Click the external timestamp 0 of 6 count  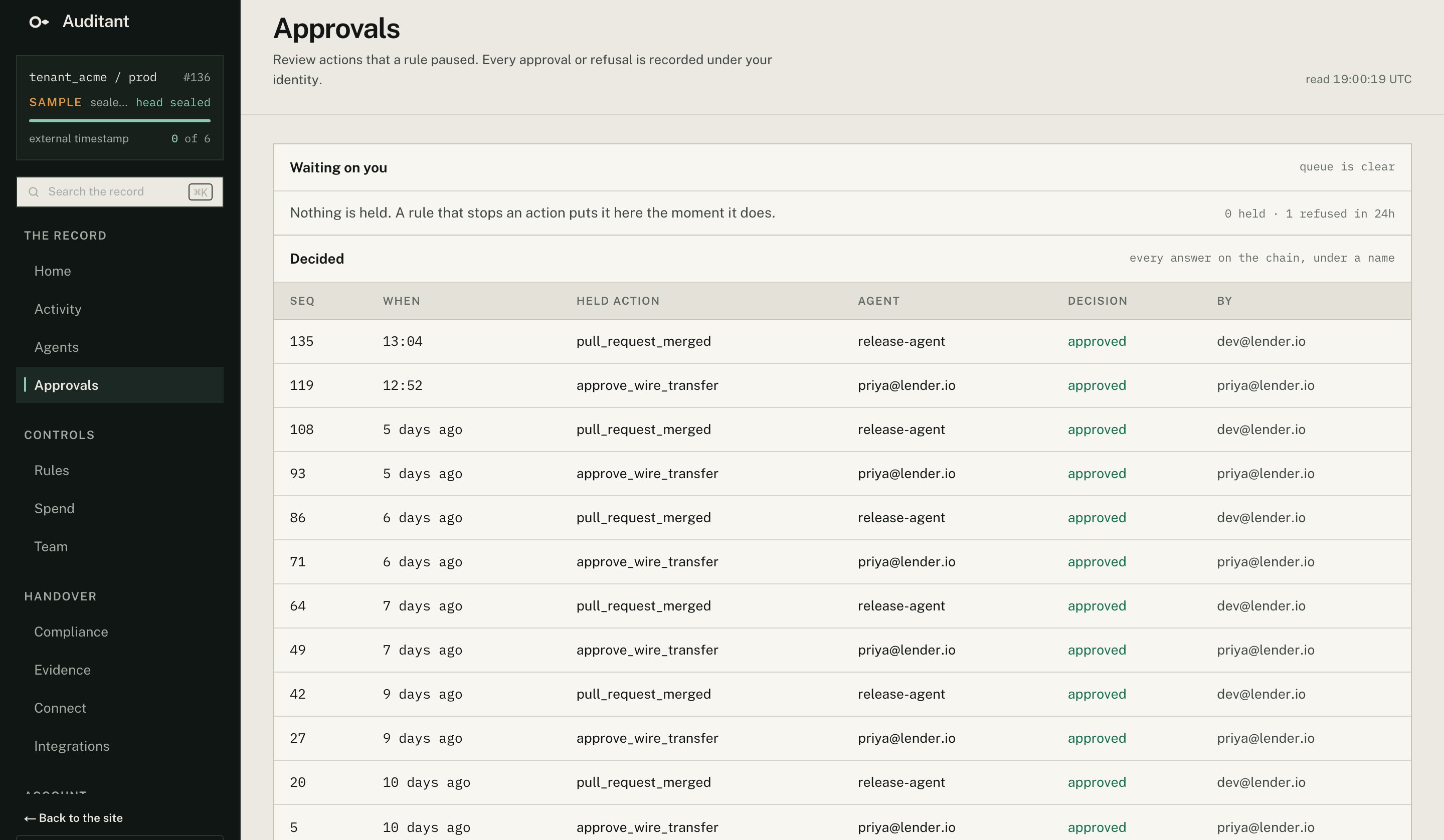coord(191,139)
